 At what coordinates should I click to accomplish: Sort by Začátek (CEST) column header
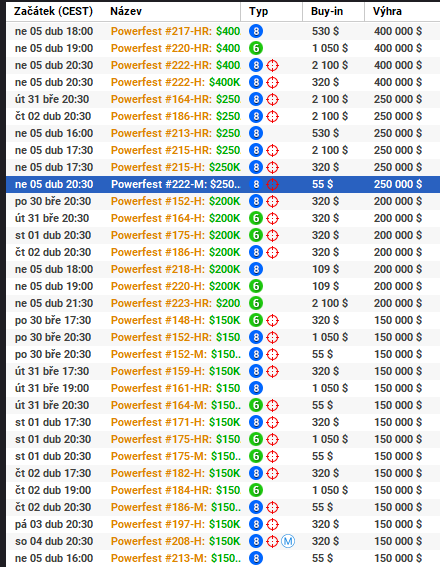[53, 11]
